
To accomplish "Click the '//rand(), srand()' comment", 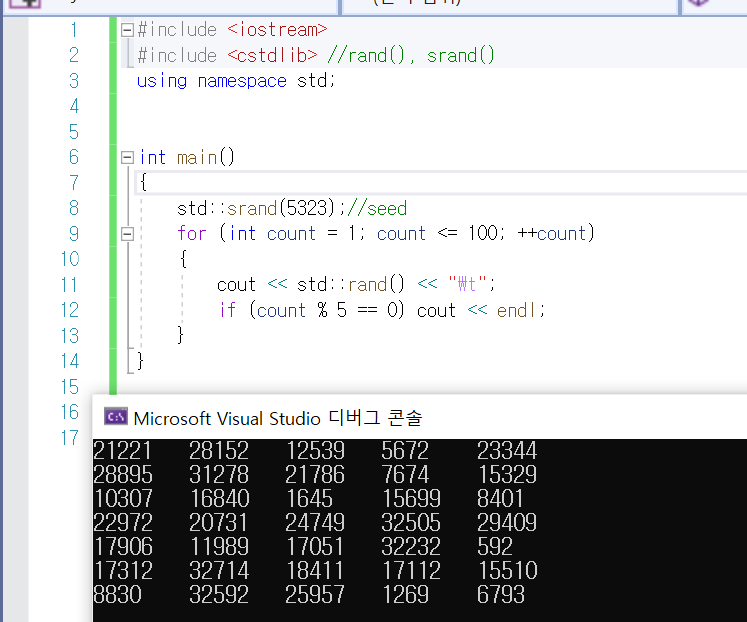I will click(411, 55).
